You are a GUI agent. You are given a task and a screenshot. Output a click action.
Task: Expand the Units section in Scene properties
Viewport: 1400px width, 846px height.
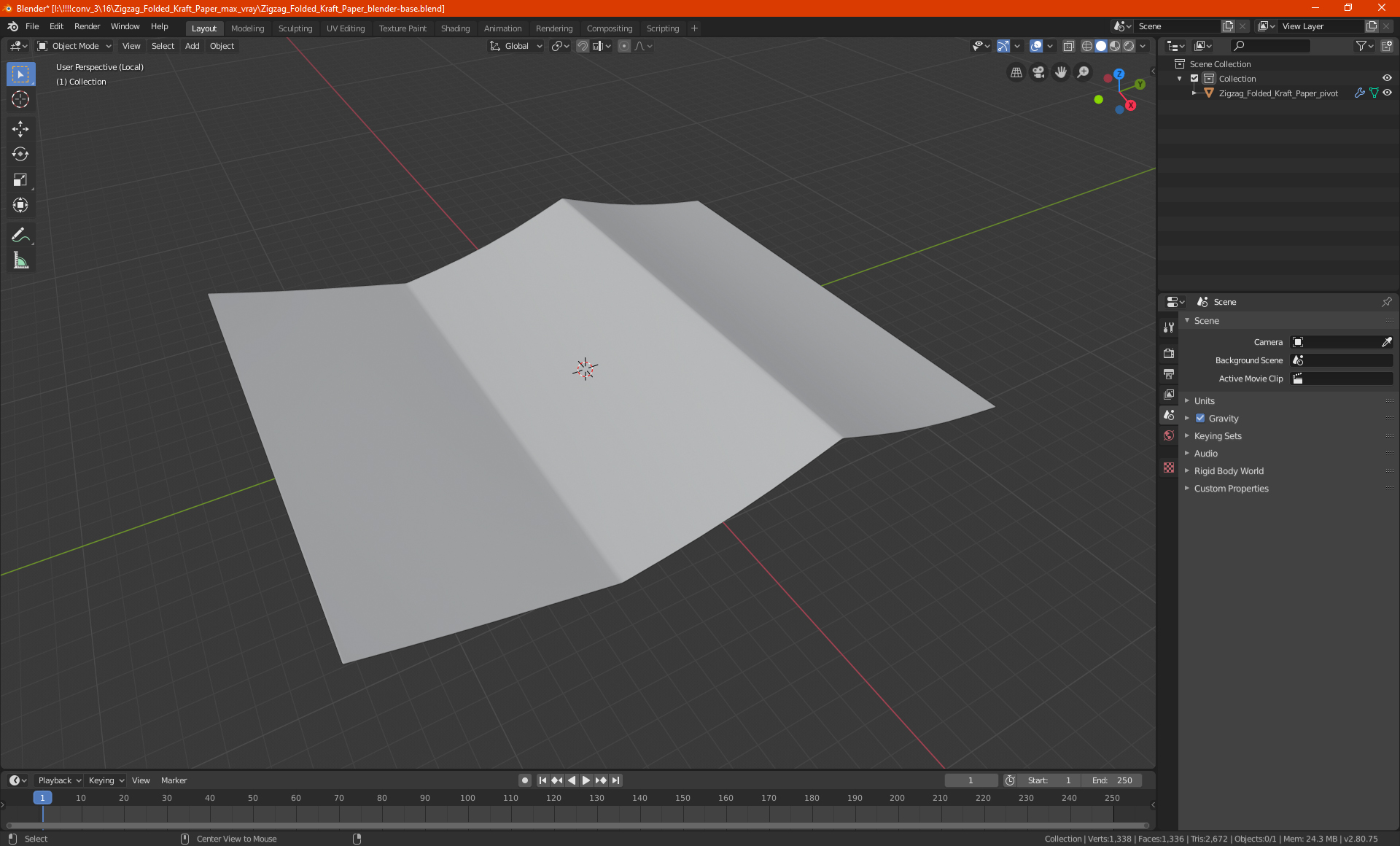point(1204,400)
